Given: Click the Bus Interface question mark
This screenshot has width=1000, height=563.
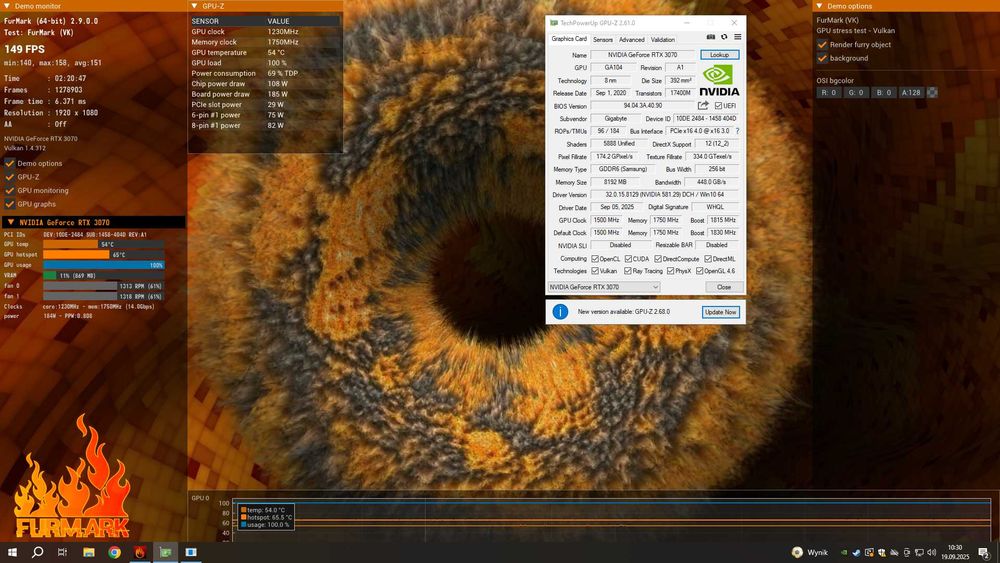Looking at the screenshot, I should click(737, 131).
